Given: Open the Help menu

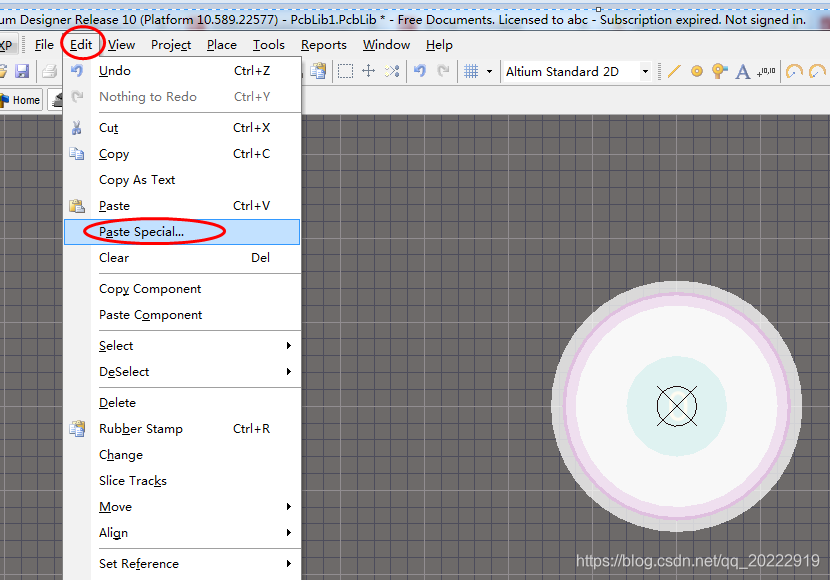Looking at the screenshot, I should (439, 45).
